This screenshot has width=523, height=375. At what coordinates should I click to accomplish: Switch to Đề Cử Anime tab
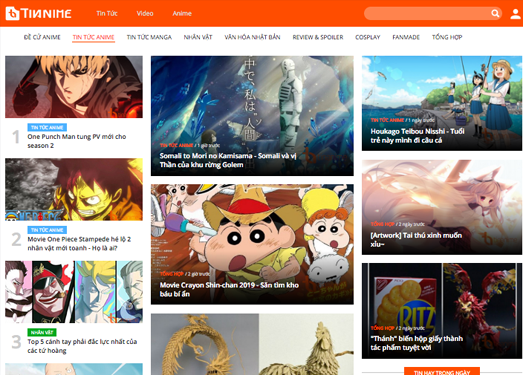pos(42,37)
